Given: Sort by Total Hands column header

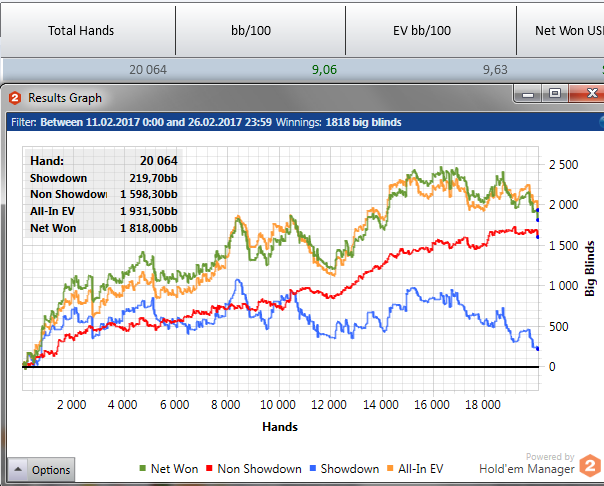Looking at the screenshot, I should click(x=88, y=30).
